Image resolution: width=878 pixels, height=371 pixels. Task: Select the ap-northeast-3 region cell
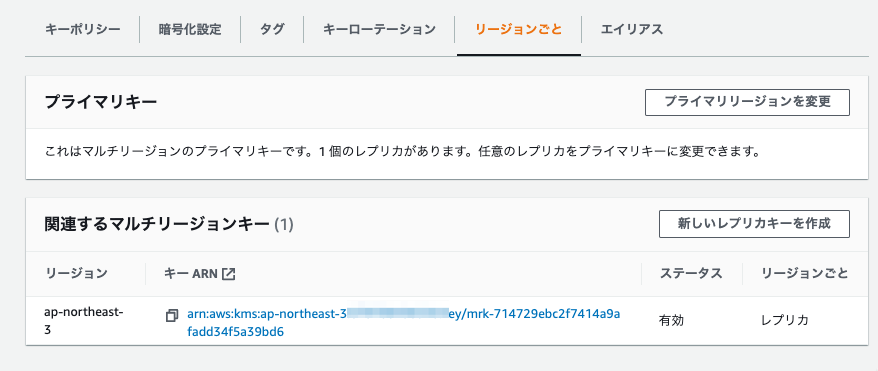[x=83, y=321]
